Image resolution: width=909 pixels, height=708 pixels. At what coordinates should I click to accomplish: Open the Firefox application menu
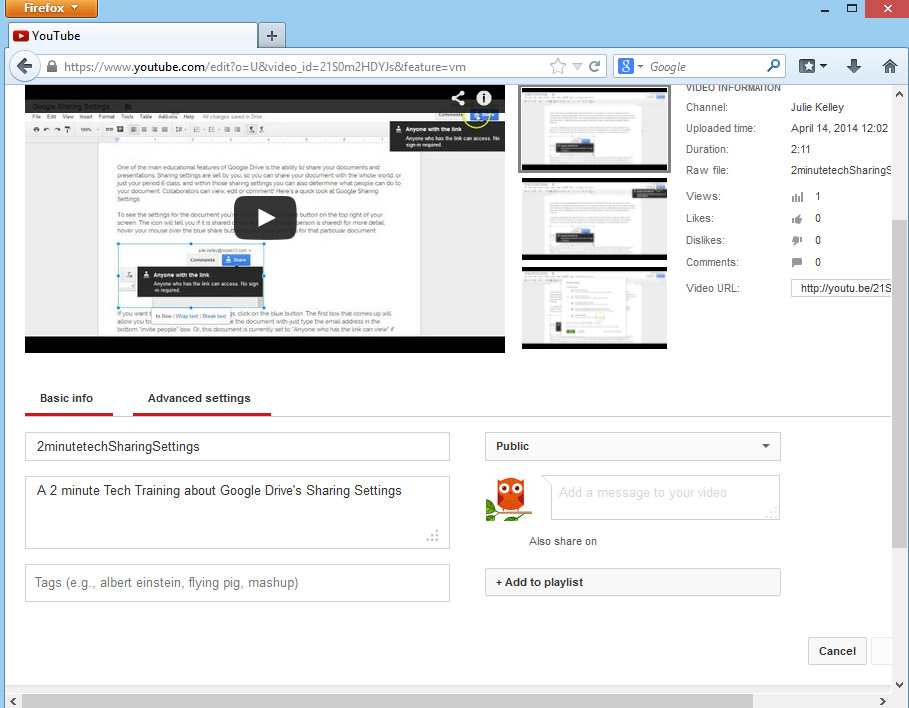click(51, 8)
